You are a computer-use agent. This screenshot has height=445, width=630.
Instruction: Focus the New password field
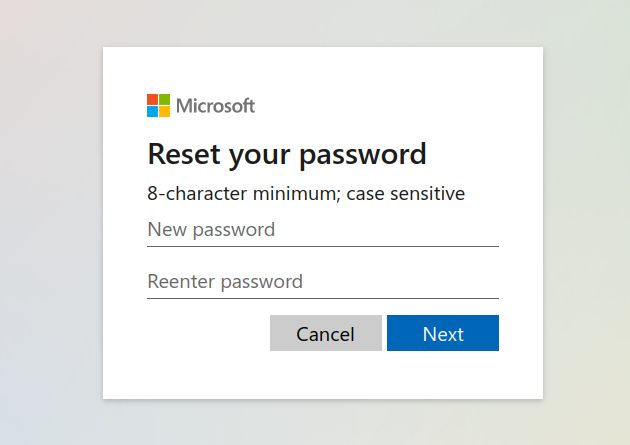(x=323, y=231)
